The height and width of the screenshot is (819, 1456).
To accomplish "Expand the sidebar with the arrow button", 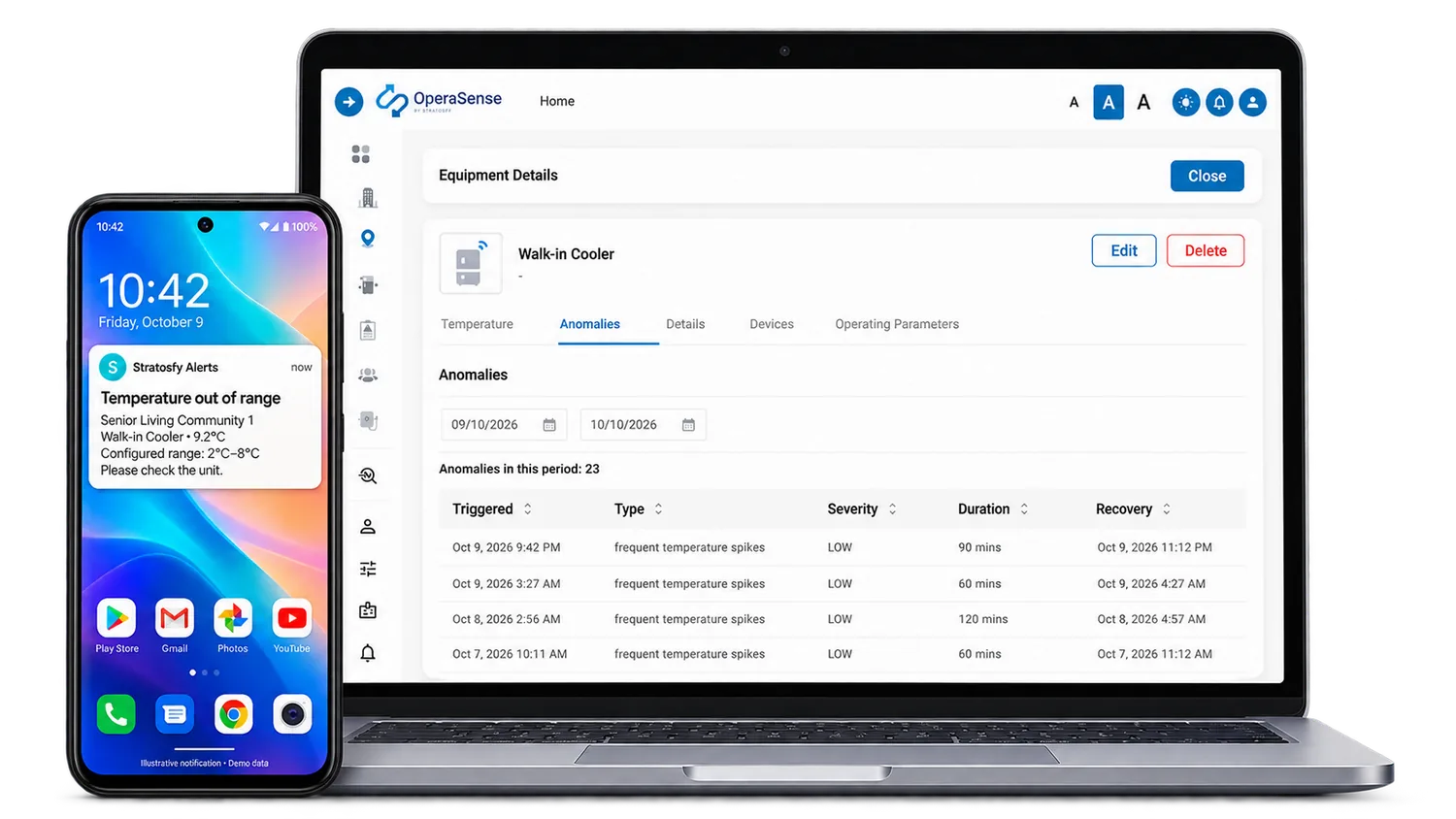I will (348, 101).
